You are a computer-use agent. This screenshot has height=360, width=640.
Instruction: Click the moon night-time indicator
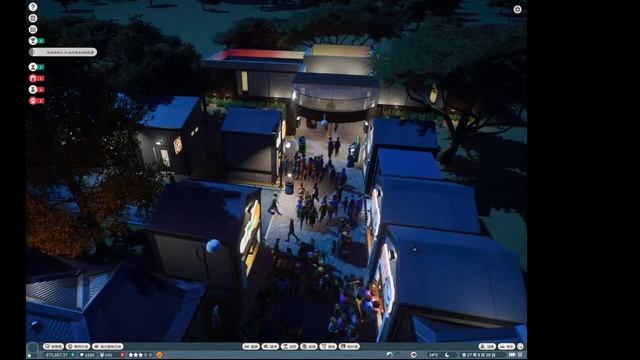(x=447, y=355)
